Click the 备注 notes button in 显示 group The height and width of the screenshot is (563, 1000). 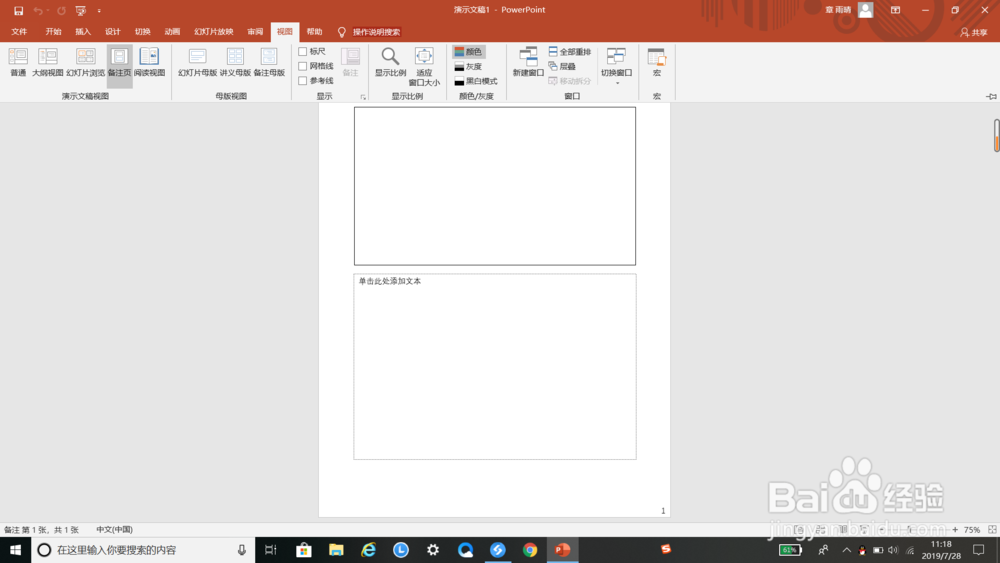(x=351, y=62)
